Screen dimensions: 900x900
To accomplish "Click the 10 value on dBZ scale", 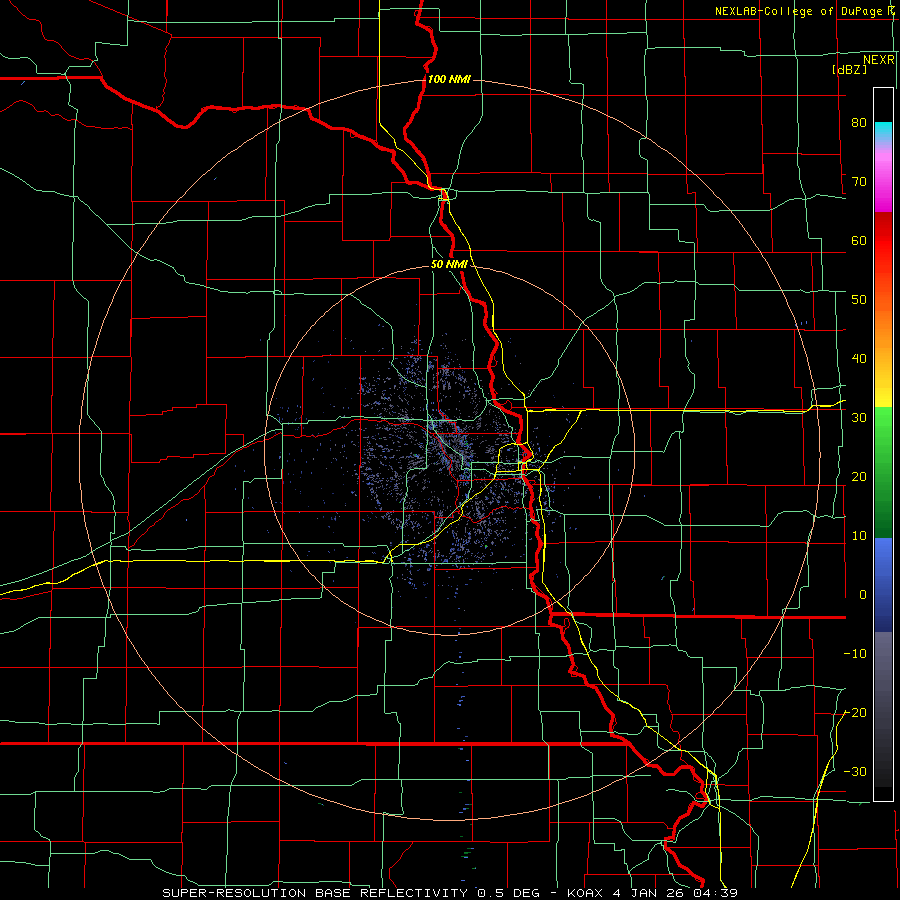I will [x=859, y=536].
